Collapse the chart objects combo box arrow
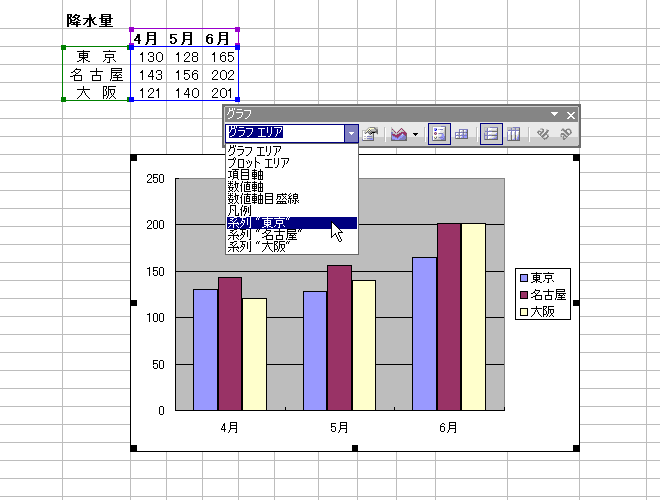Image resolution: width=660 pixels, height=500 pixels. (351, 134)
